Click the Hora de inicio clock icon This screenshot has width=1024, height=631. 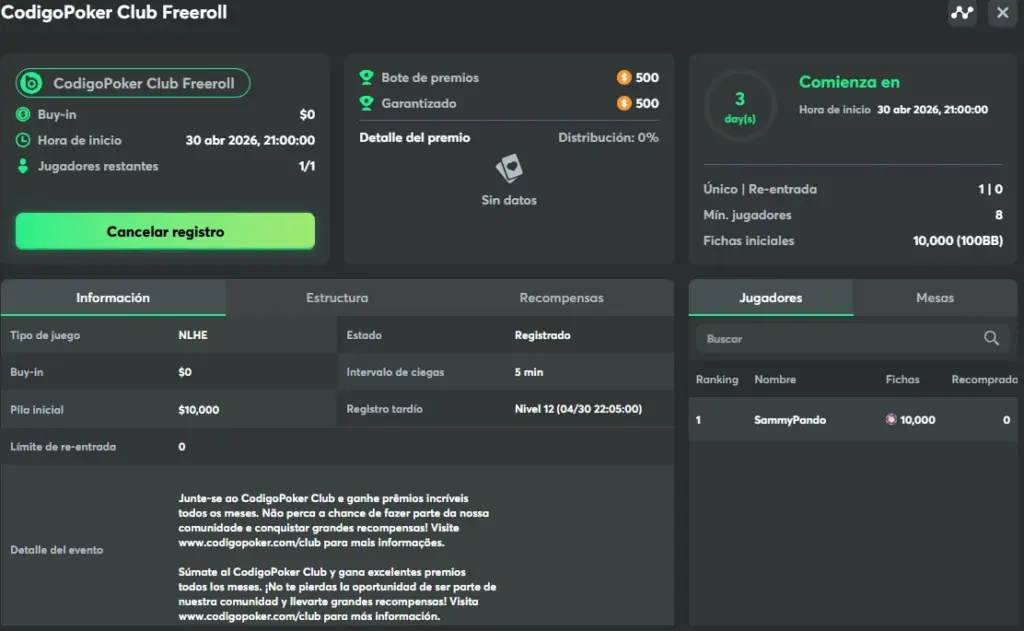pos(23,140)
